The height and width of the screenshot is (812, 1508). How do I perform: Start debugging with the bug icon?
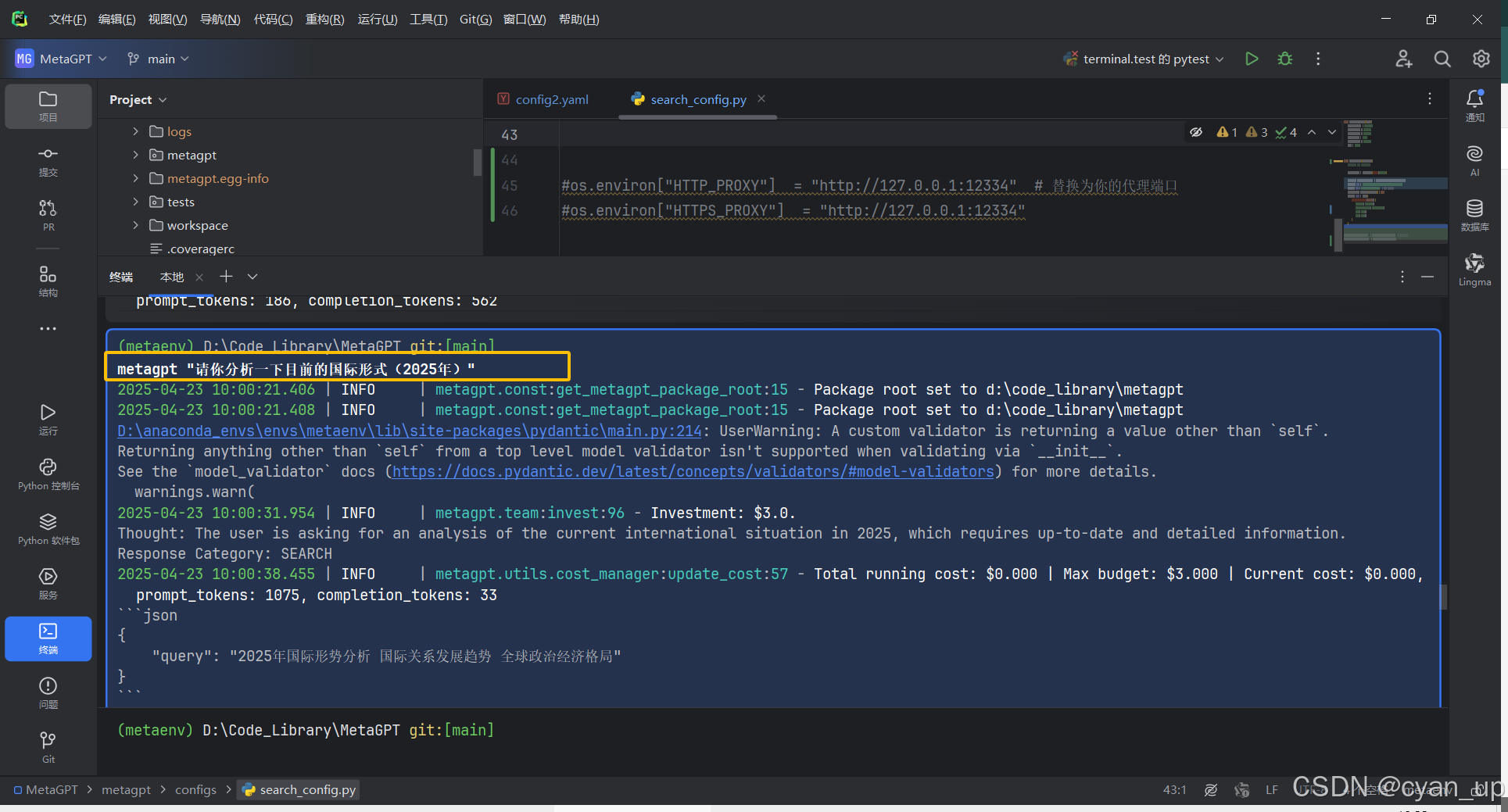click(1284, 59)
